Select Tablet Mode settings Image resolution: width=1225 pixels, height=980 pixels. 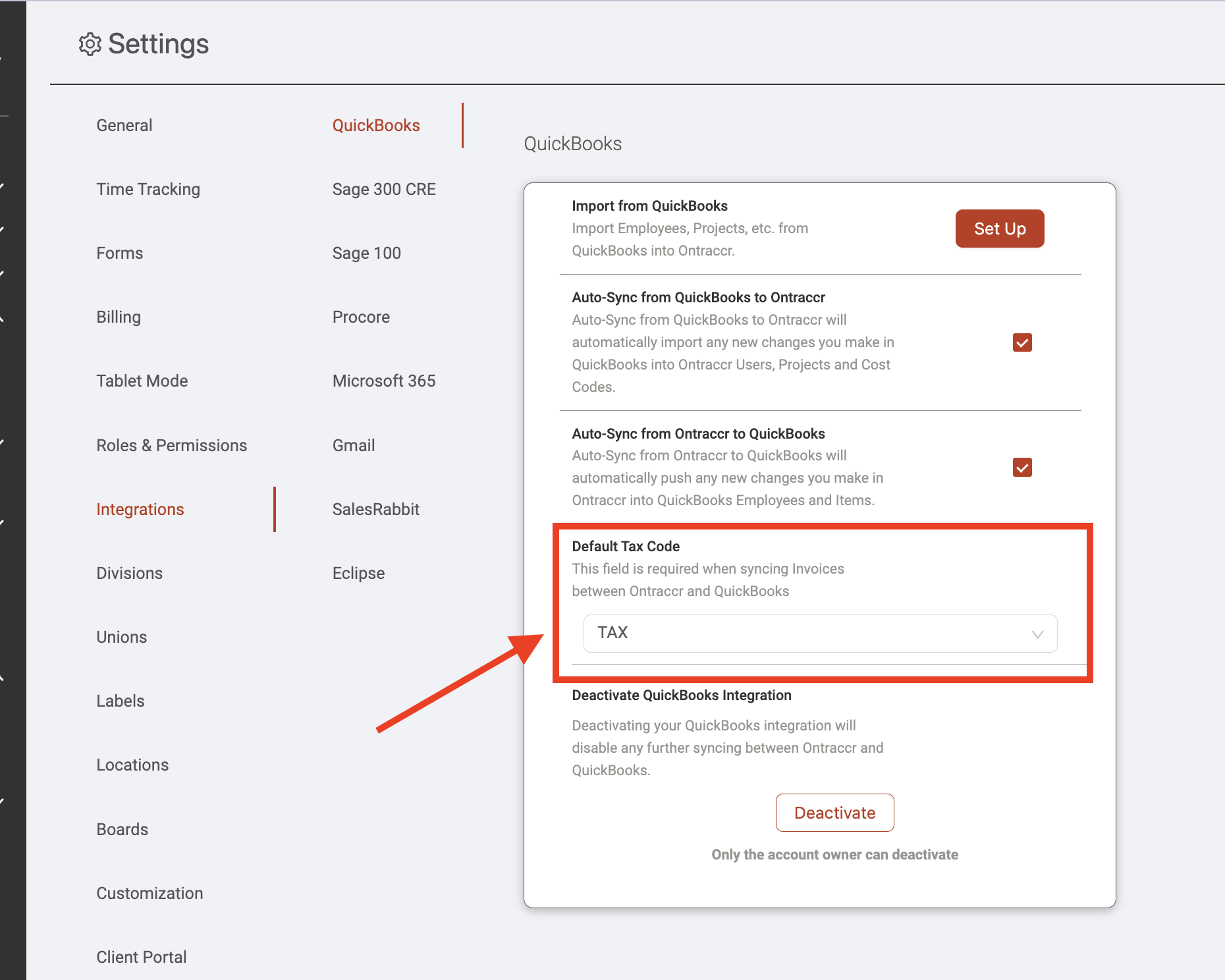[142, 381]
